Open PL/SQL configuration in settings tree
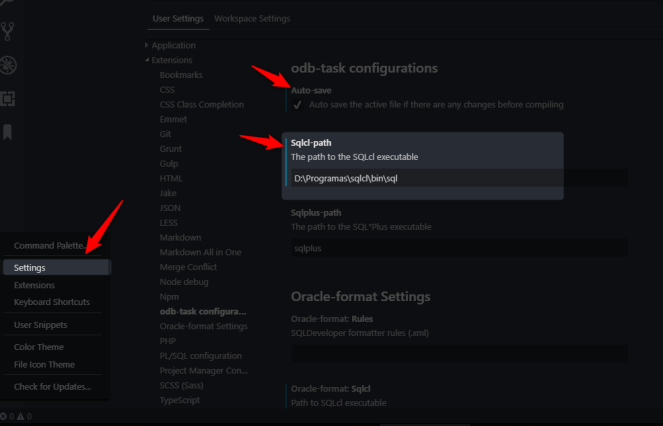Screen dimensions: 663x426 [x=200, y=356]
